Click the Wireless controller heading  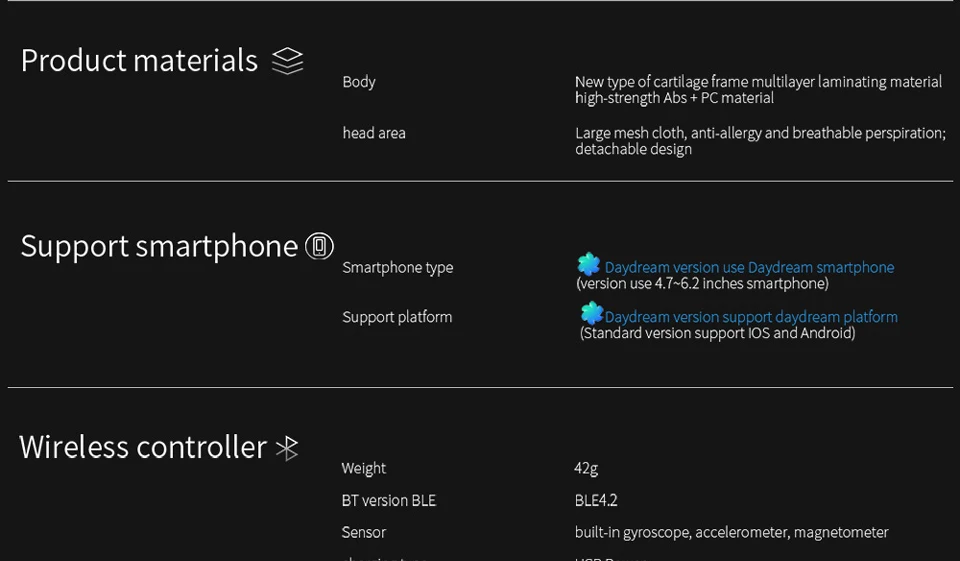click(x=143, y=447)
